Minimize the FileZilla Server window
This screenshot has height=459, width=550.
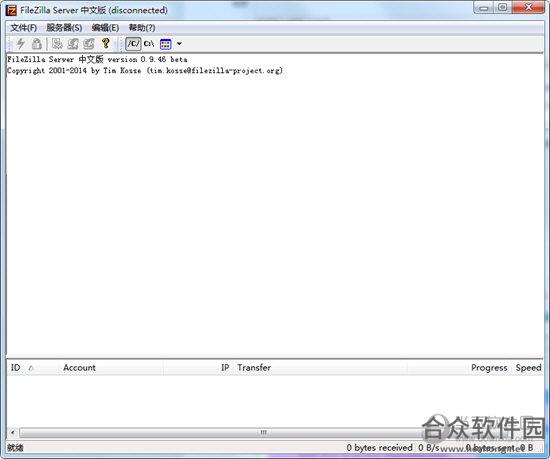click(484, 8)
